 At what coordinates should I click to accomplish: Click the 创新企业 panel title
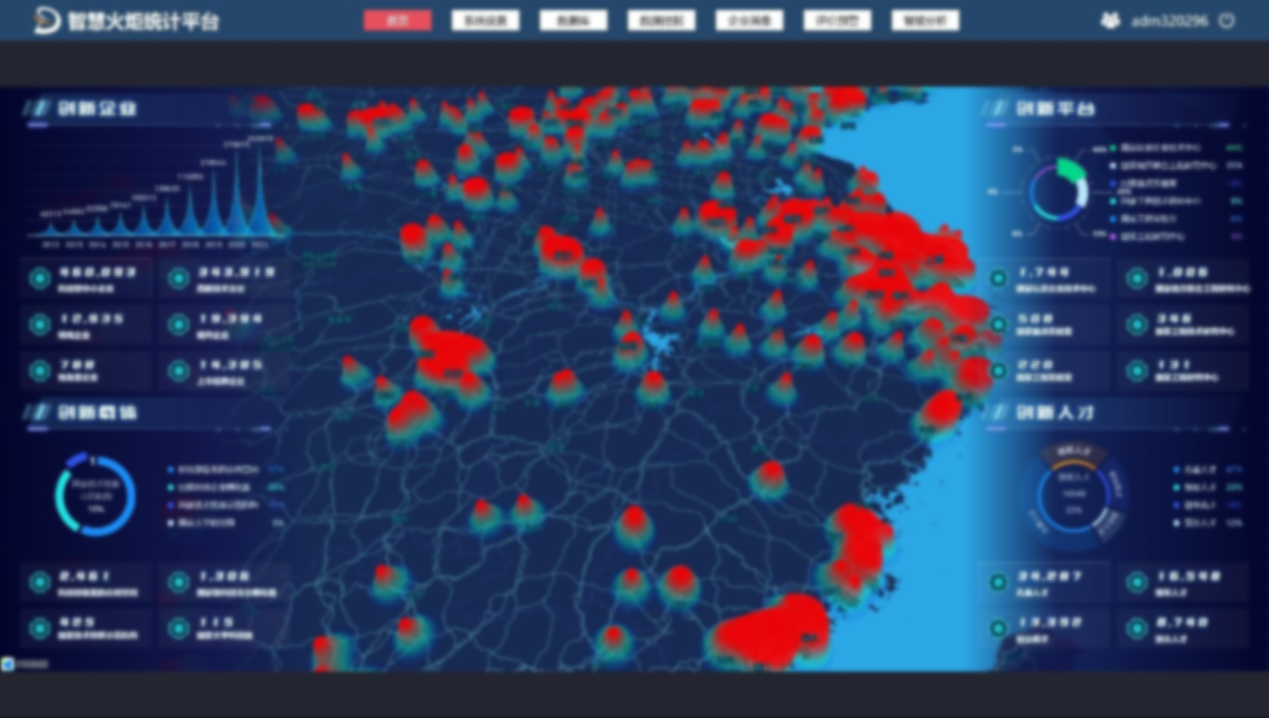point(97,108)
